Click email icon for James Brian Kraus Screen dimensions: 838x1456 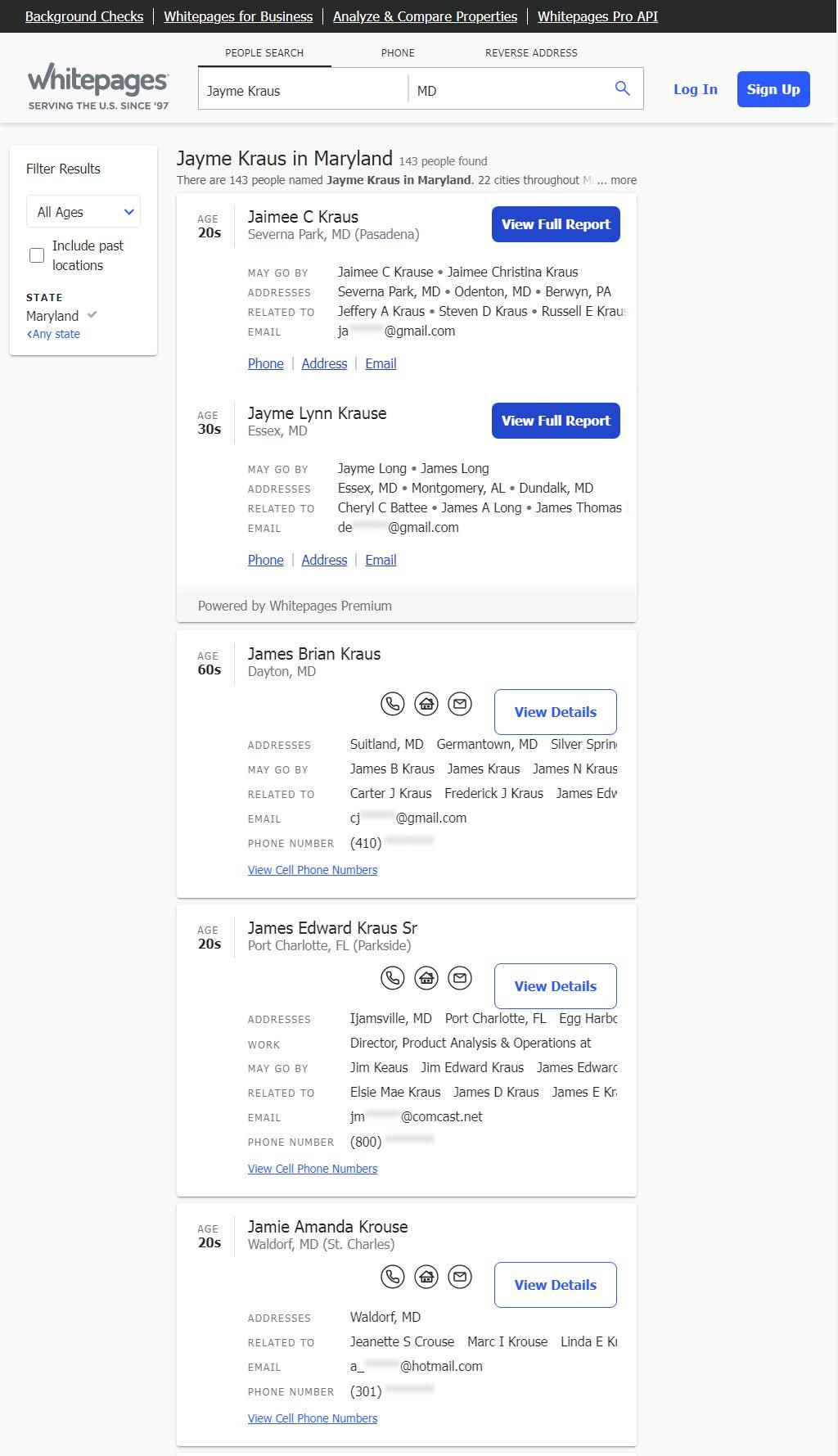pyautogui.click(x=460, y=704)
